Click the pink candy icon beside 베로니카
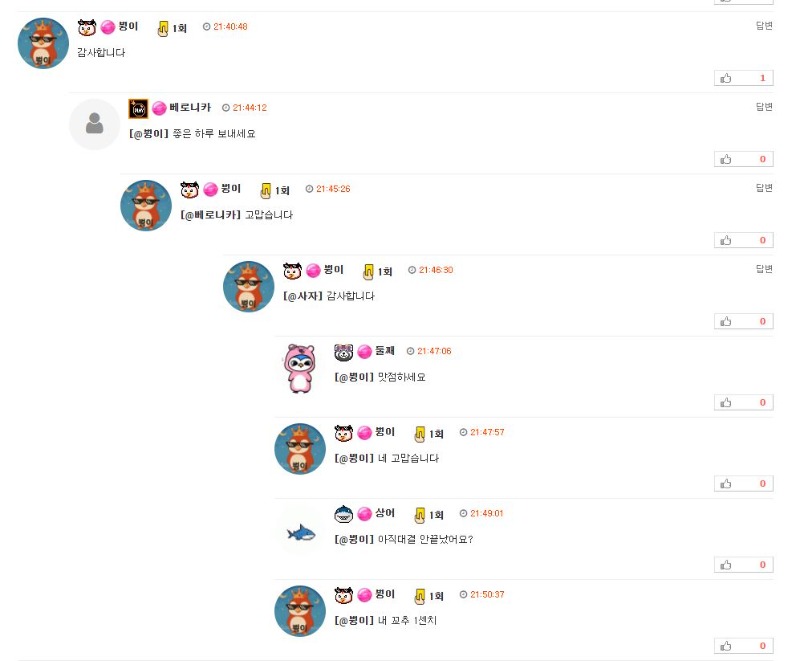Image resolution: width=800 pixels, height=661 pixels. [159, 108]
